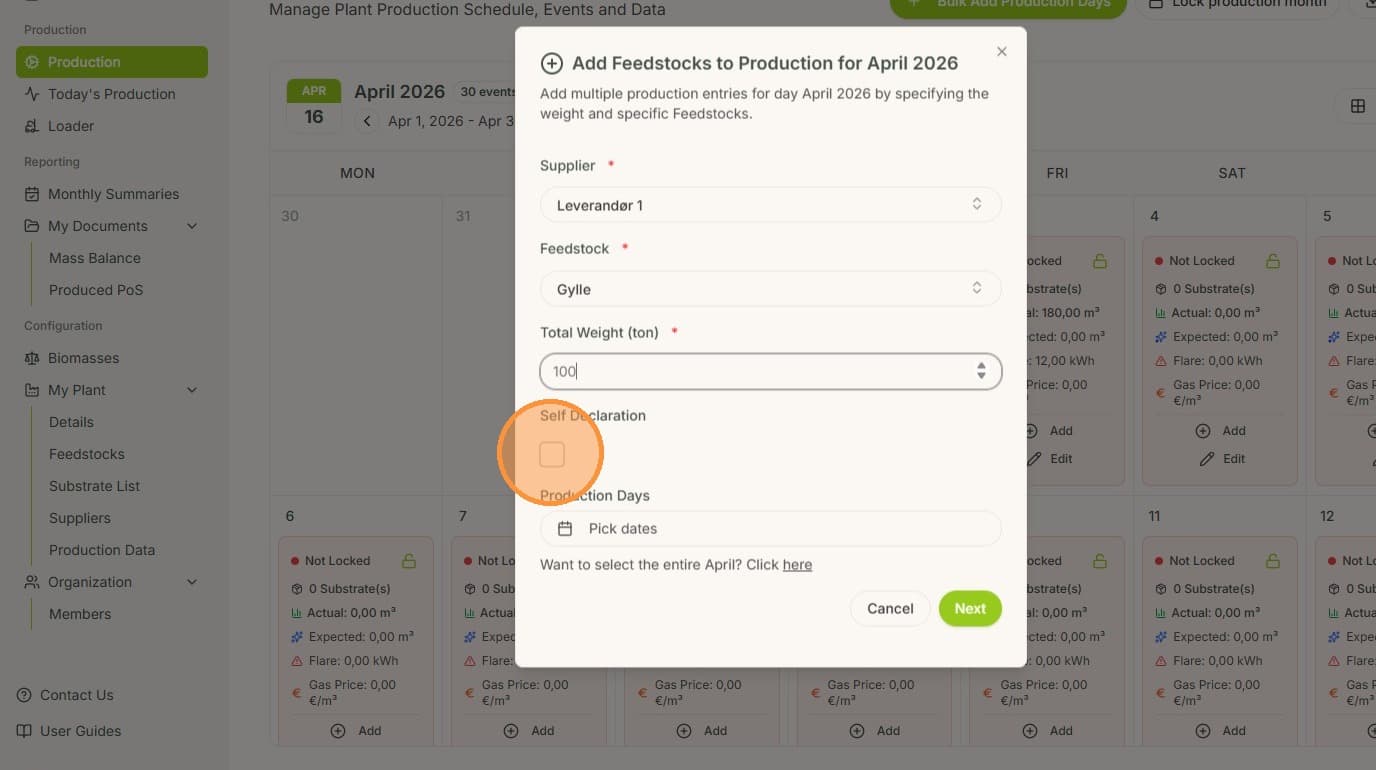Click the Today's Production pulse icon
Viewport: 1376px width, 770px height.
coord(32,94)
